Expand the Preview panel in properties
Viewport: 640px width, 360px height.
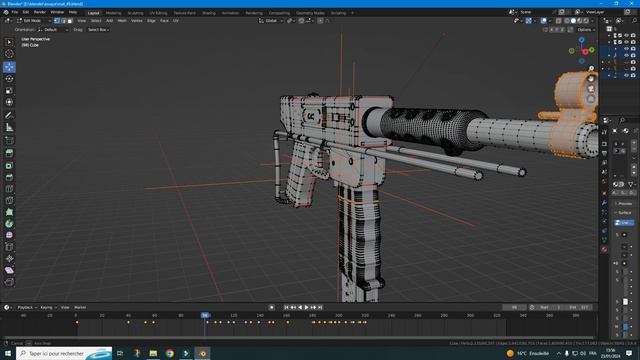[624, 203]
